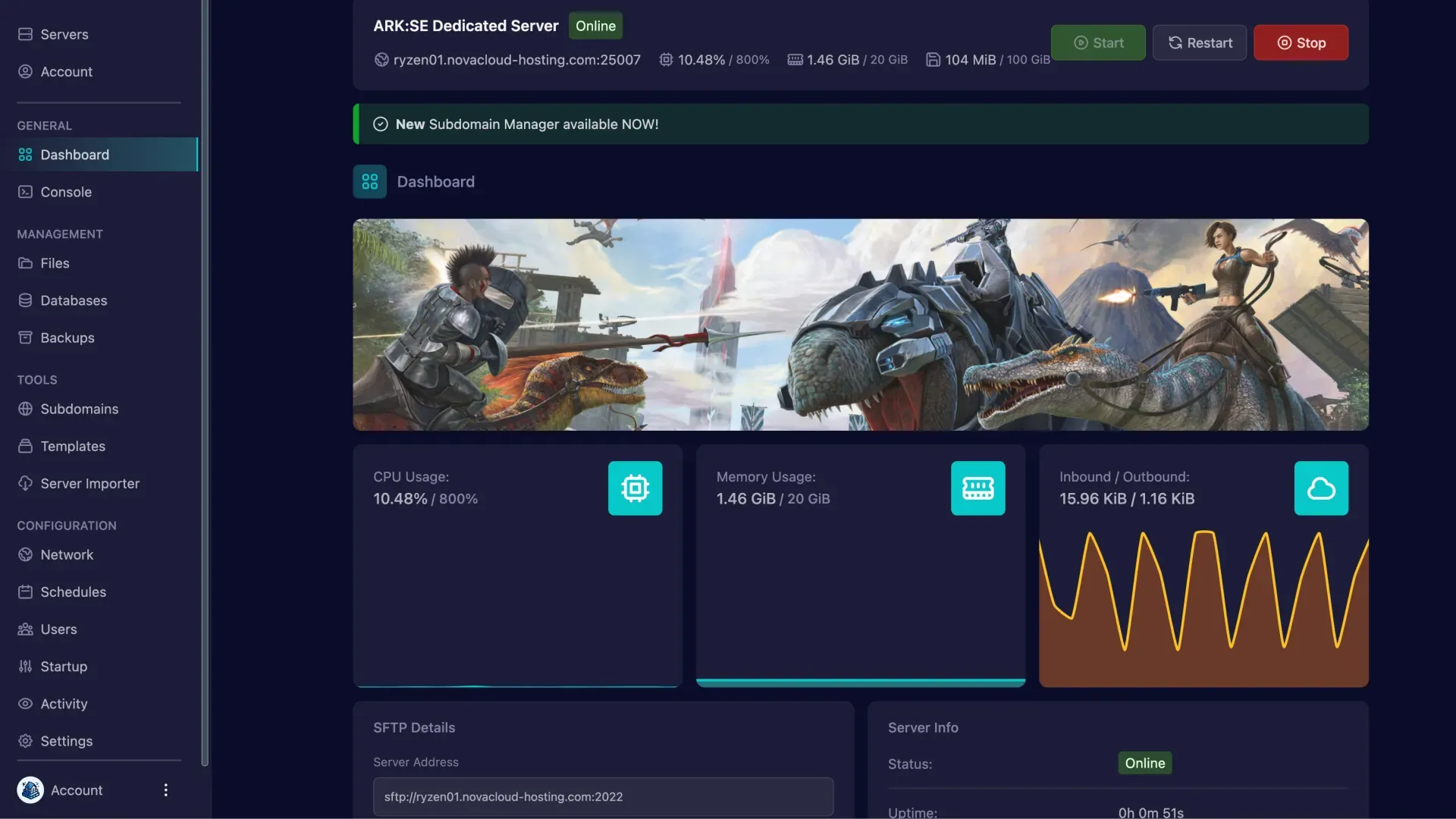The image size is (1456, 819).
Task: Click the Server Importer cloud download icon
Action: pos(25,483)
